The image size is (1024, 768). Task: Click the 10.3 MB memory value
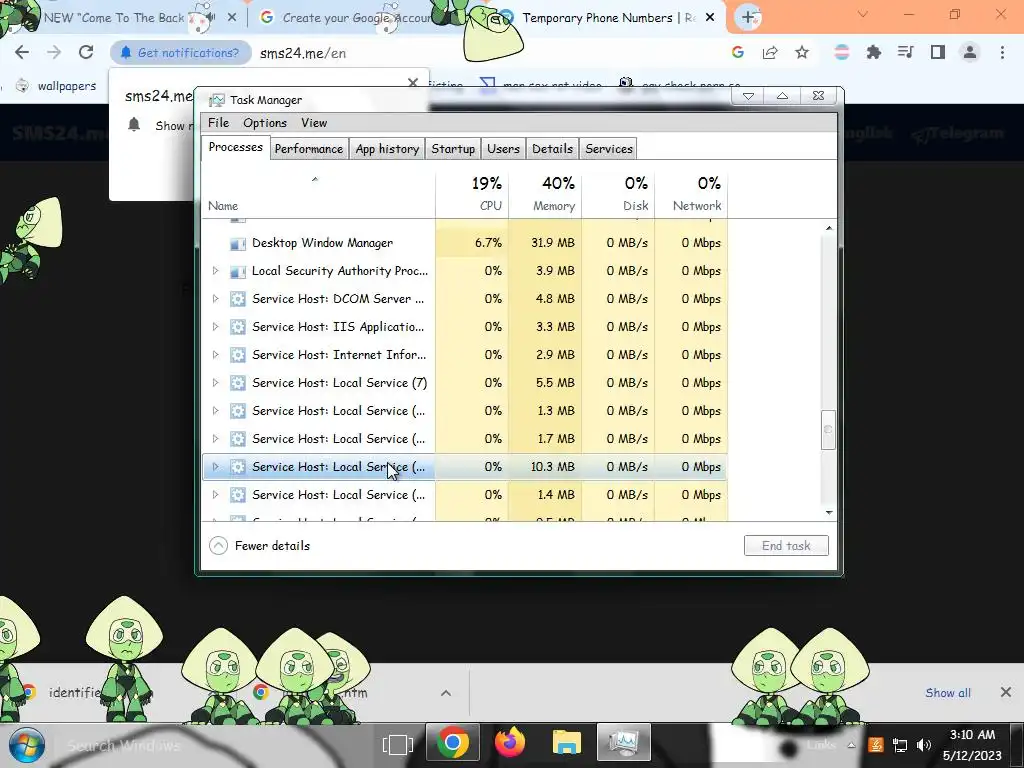[x=552, y=467]
